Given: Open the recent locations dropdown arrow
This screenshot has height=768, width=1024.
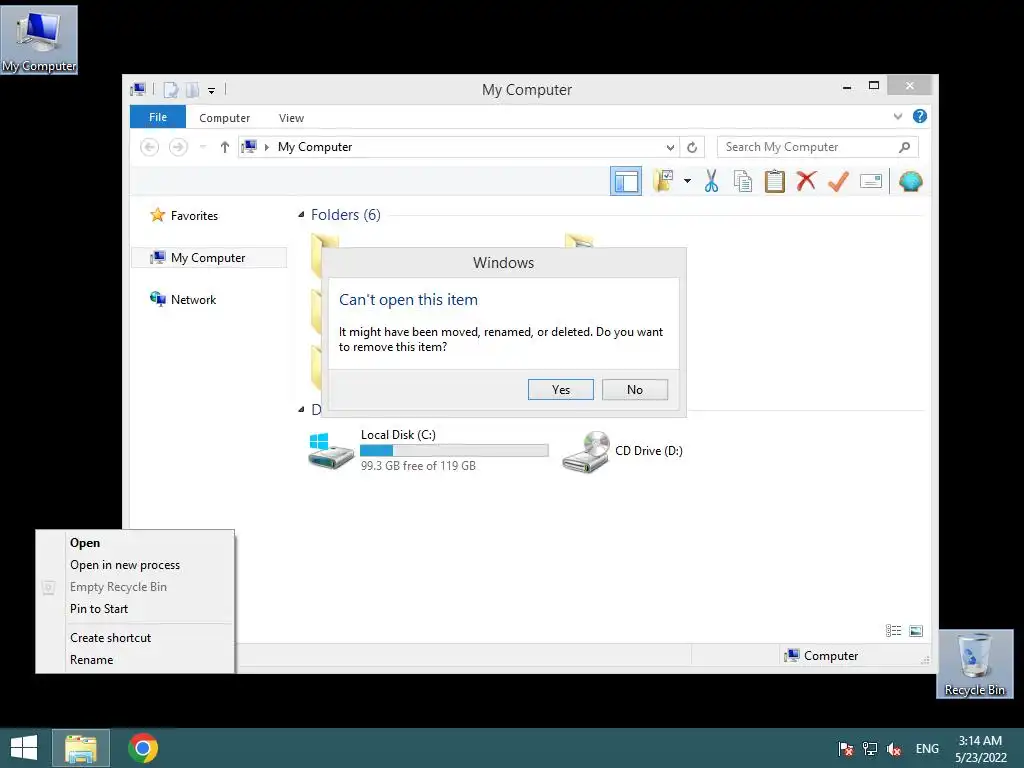Looking at the screenshot, I should click(x=203, y=147).
